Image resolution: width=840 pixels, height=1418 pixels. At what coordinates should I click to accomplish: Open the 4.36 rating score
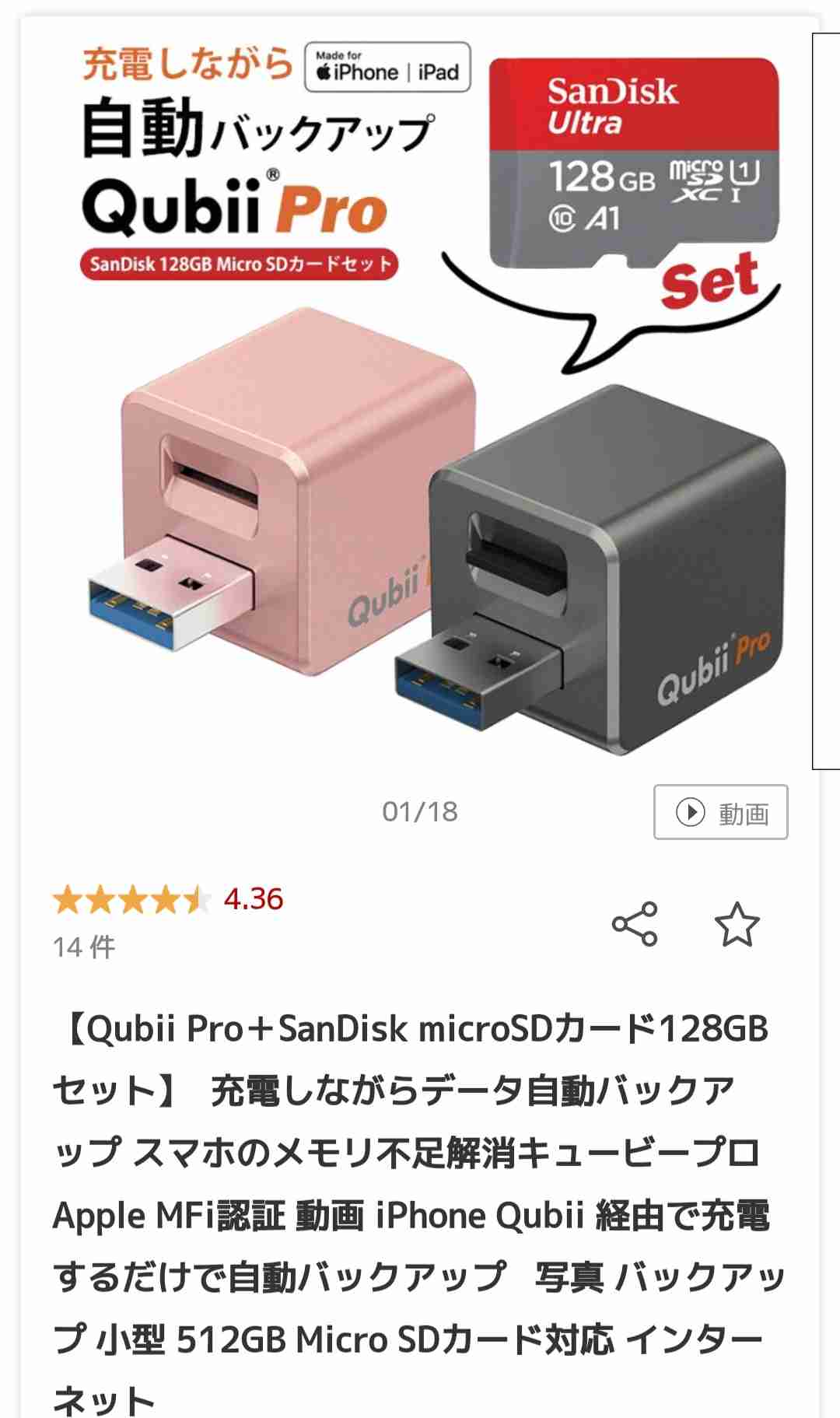(x=254, y=899)
